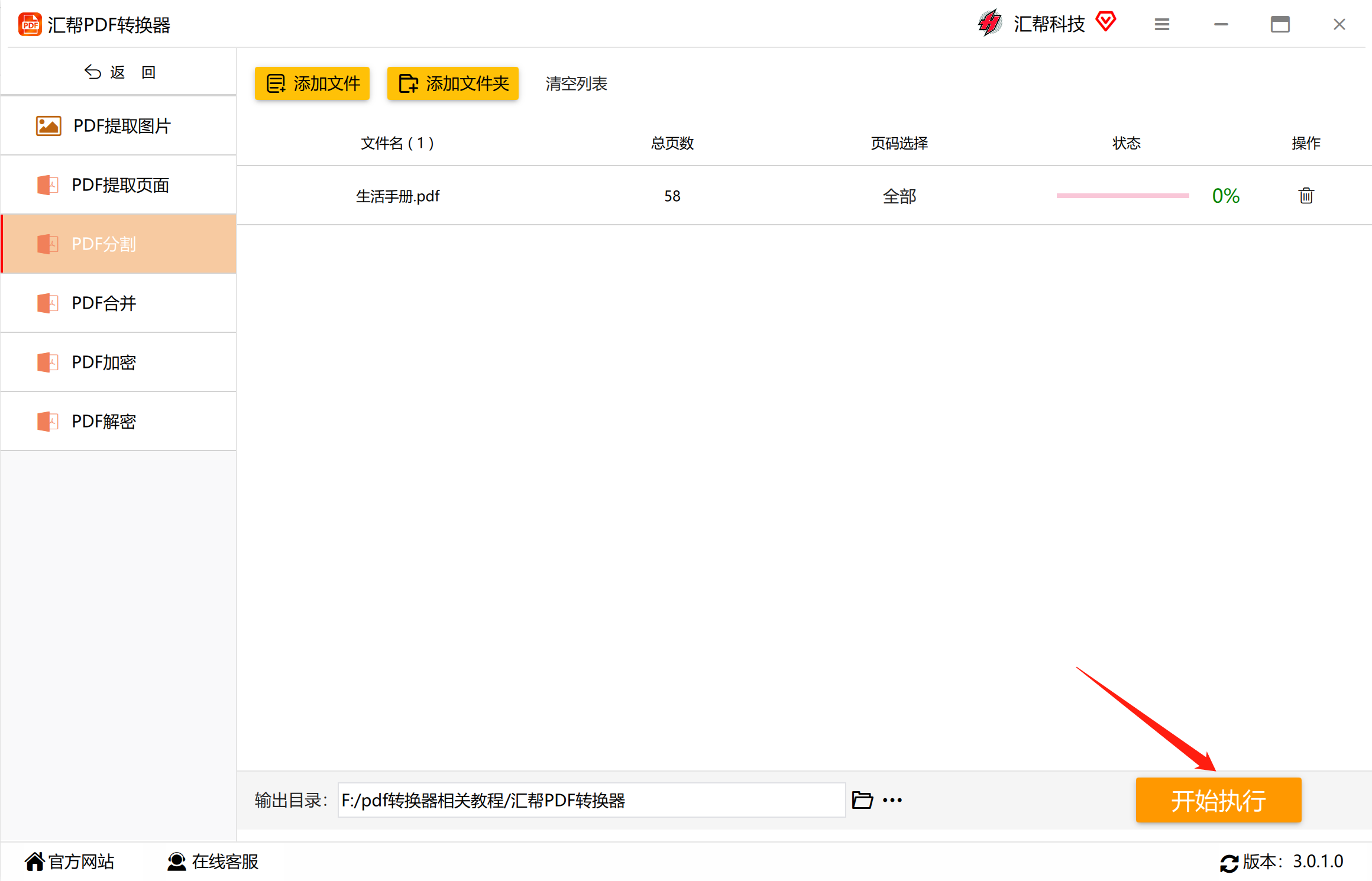Click the PDF提取页面 file icon
This screenshot has height=881, width=1372.
coord(48,185)
